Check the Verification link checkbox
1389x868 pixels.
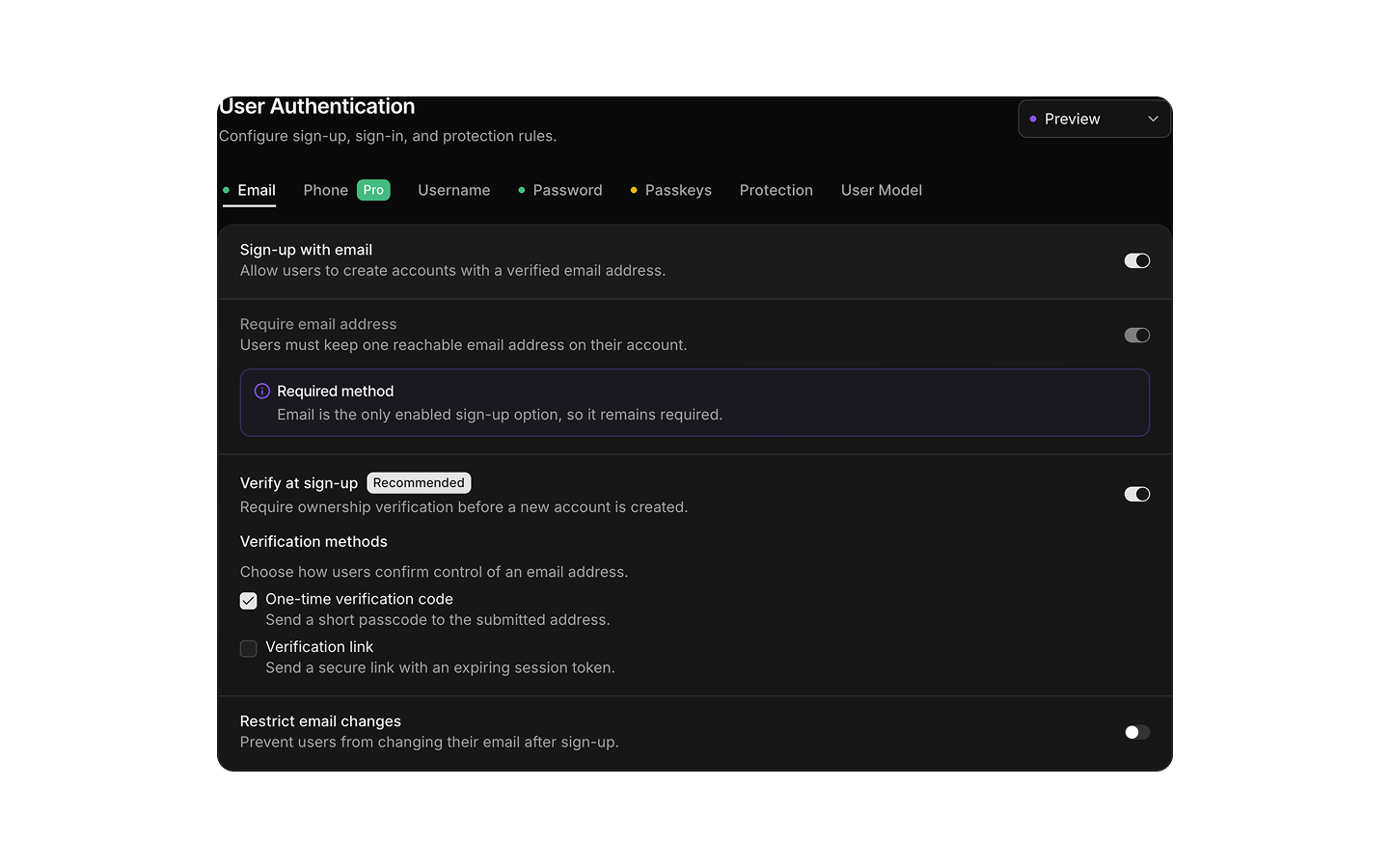(249, 648)
